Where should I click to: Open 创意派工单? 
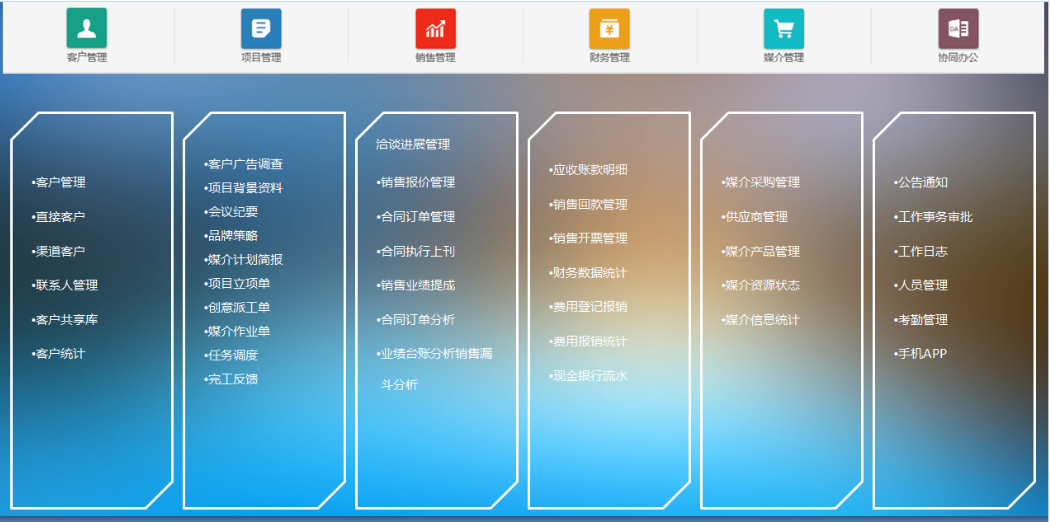[236, 307]
